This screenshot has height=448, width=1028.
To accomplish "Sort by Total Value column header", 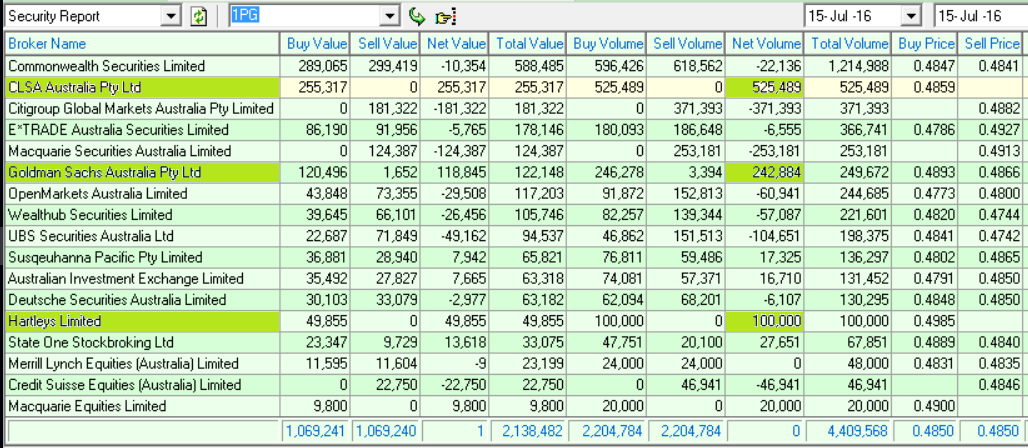I will click(x=528, y=44).
